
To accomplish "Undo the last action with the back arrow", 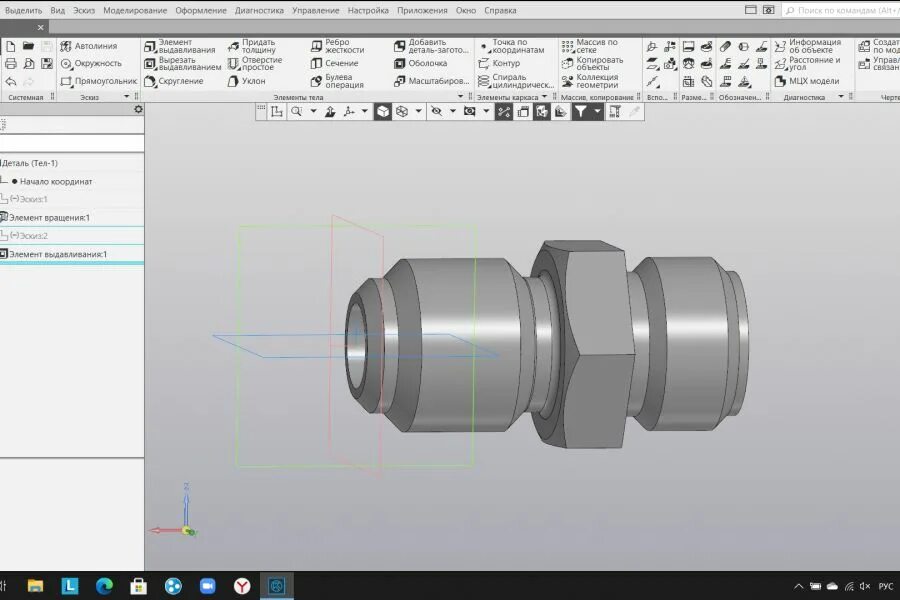I will point(10,82).
